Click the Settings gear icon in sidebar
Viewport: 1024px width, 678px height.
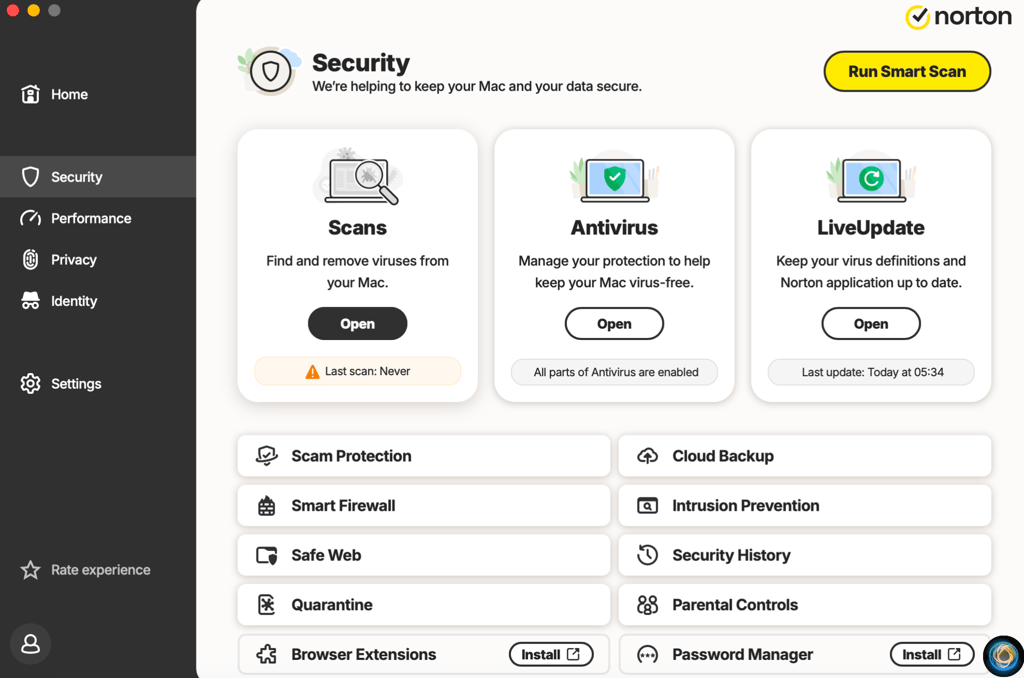[x=30, y=383]
